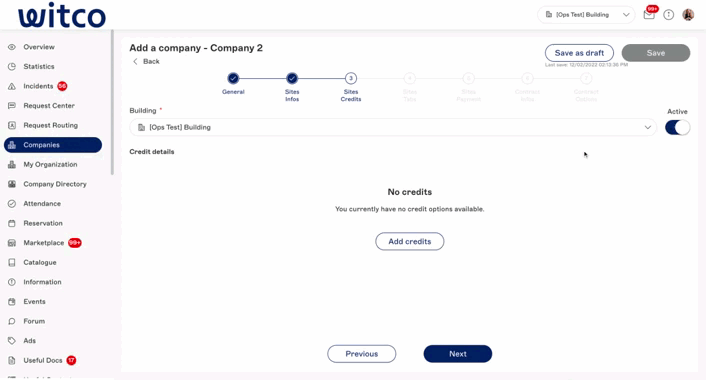Viewport: 706px width, 380px height.
Task: Click the Save button
Action: pyautogui.click(x=656, y=53)
